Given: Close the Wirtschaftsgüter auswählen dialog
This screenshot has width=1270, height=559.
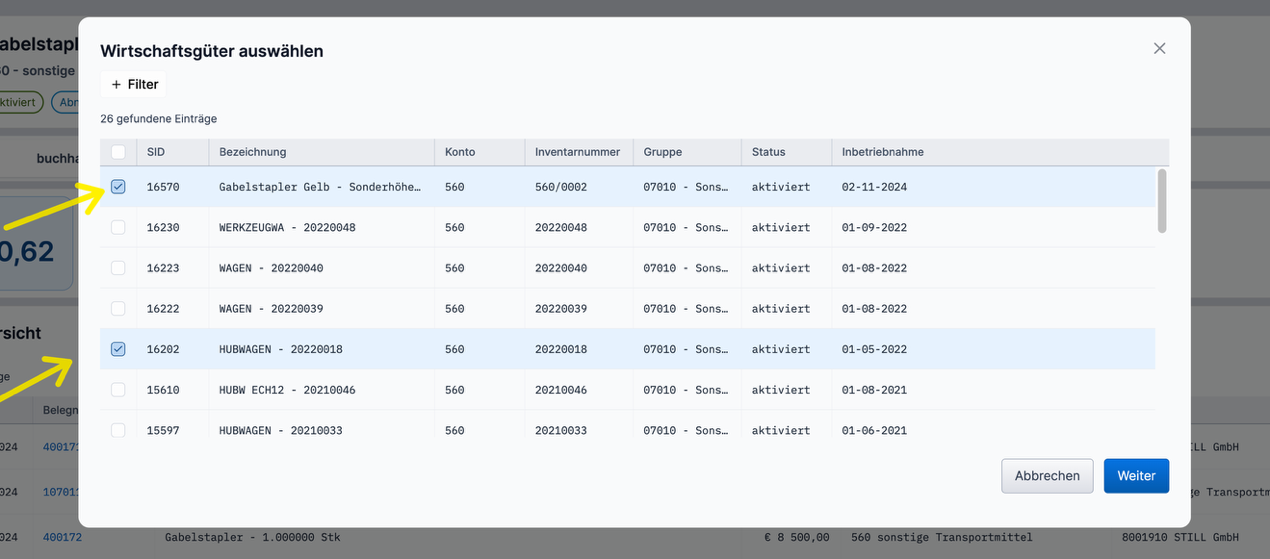Looking at the screenshot, I should pyautogui.click(x=1159, y=48).
